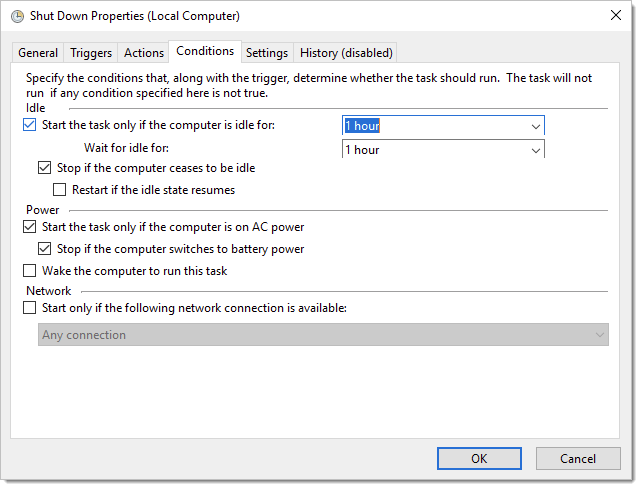Image resolution: width=640 pixels, height=488 pixels.
Task: Disable start only on AC power option
Action: pyautogui.click(x=29, y=228)
